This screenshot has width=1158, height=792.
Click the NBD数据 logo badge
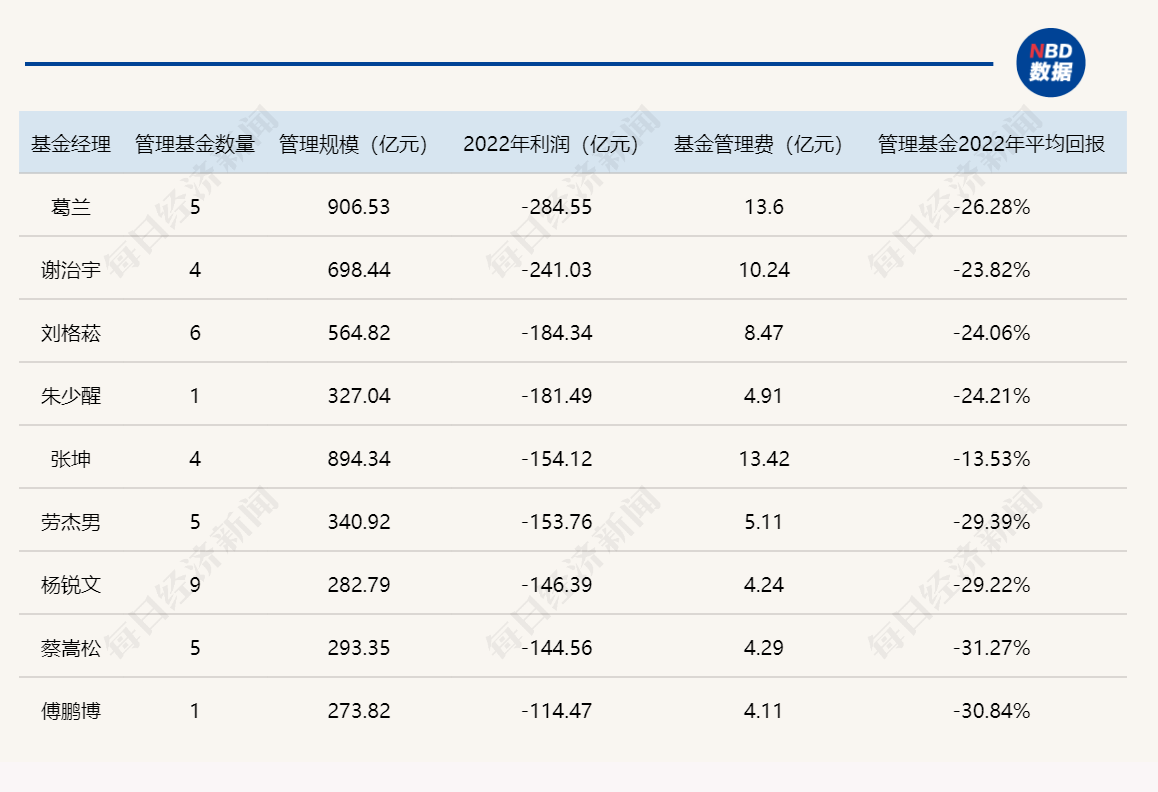(x=1050, y=63)
